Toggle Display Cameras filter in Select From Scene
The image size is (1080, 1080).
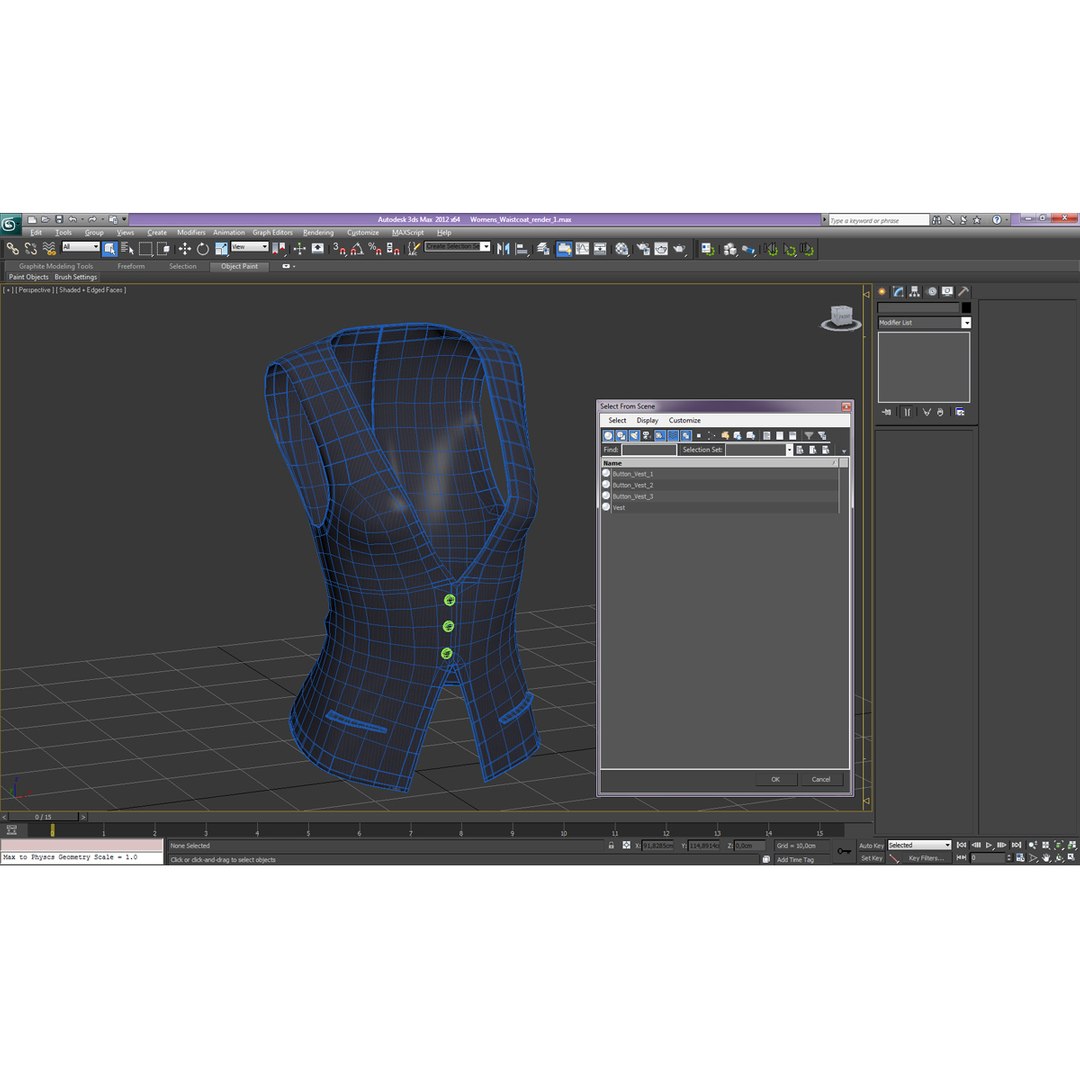click(647, 435)
